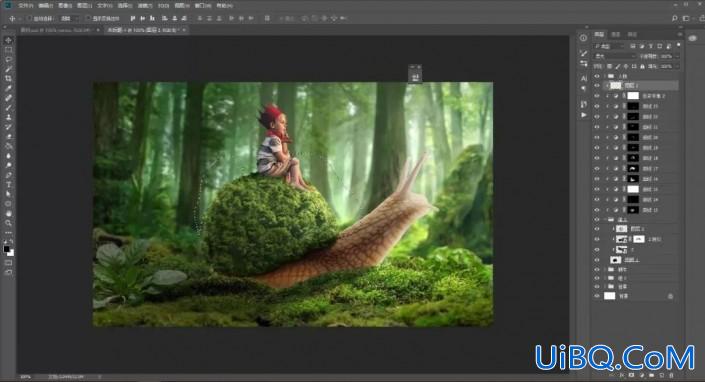Open the workspace switcher in options bar

click(x=686, y=18)
